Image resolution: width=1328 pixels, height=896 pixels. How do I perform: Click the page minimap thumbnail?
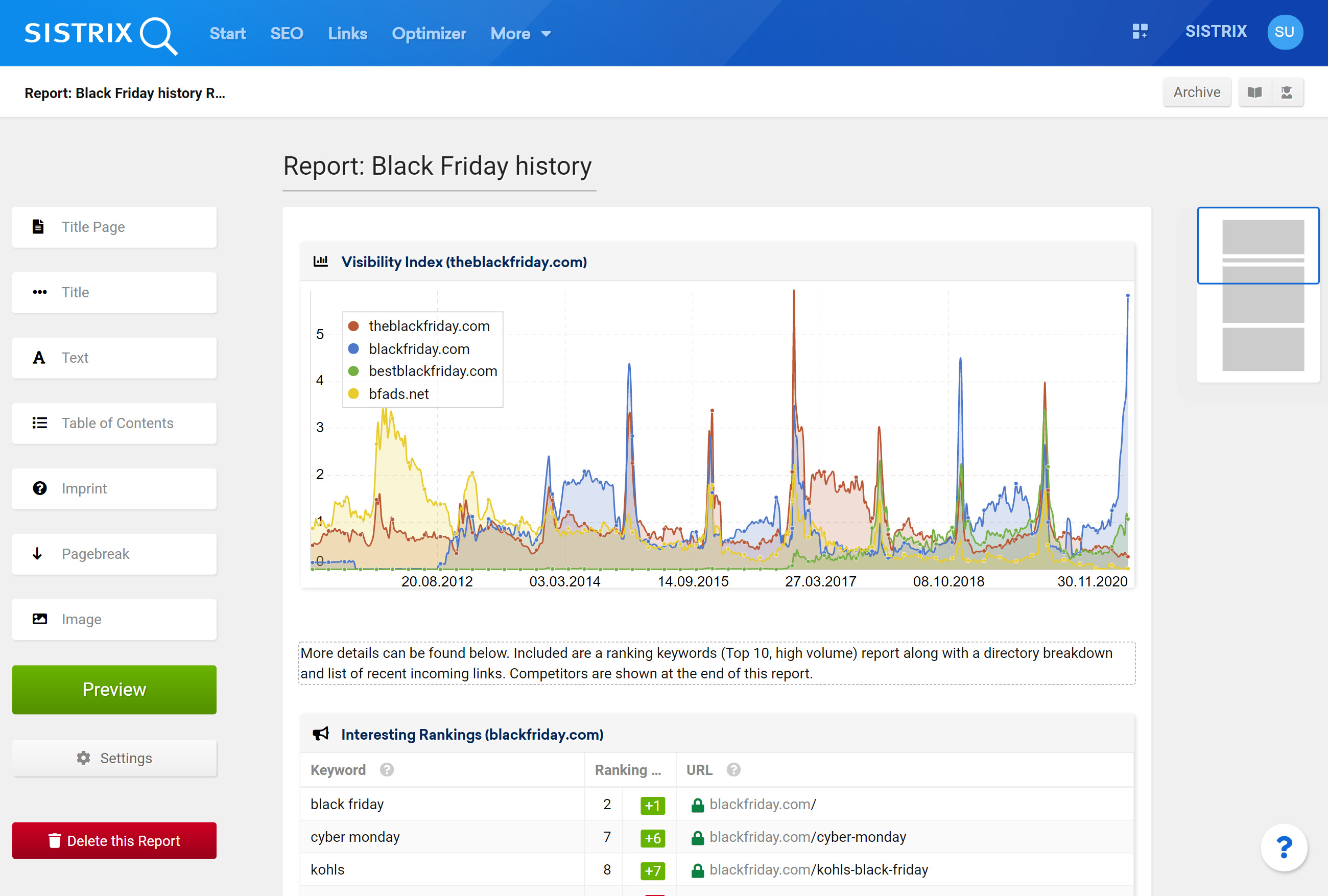click(1259, 295)
